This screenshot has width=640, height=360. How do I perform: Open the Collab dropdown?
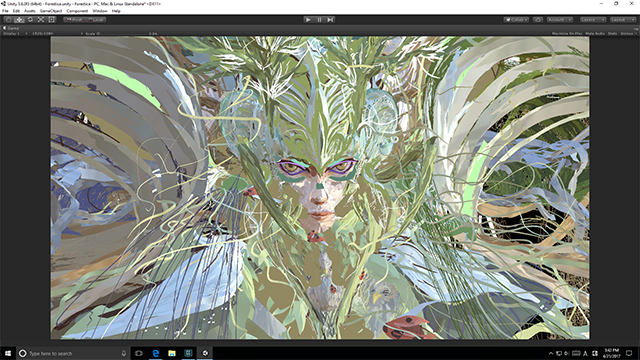click(516, 20)
